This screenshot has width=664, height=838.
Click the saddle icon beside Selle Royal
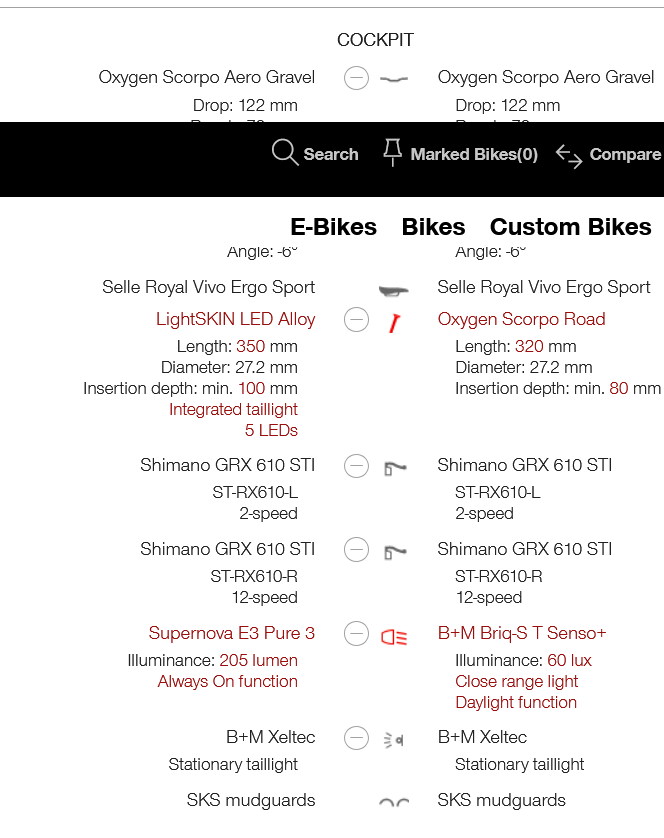(x=394, y=291)
